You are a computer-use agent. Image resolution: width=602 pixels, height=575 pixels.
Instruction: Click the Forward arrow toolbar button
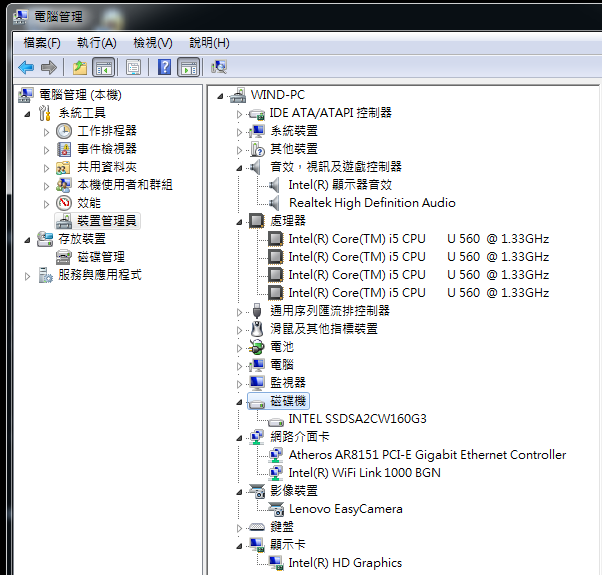click(x=49, y=68)
